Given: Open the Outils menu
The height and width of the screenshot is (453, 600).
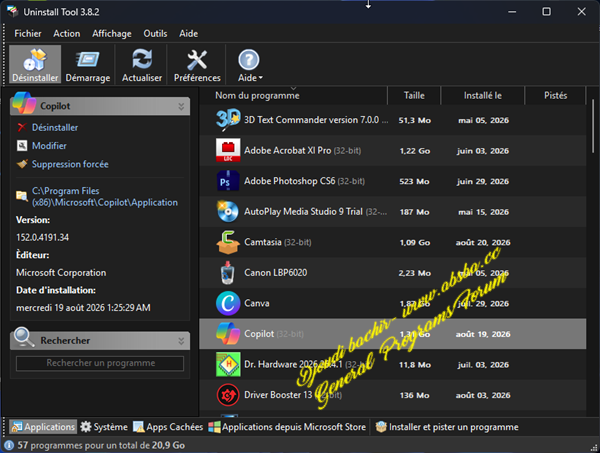Looking at the screenshot, I should 155,34.
